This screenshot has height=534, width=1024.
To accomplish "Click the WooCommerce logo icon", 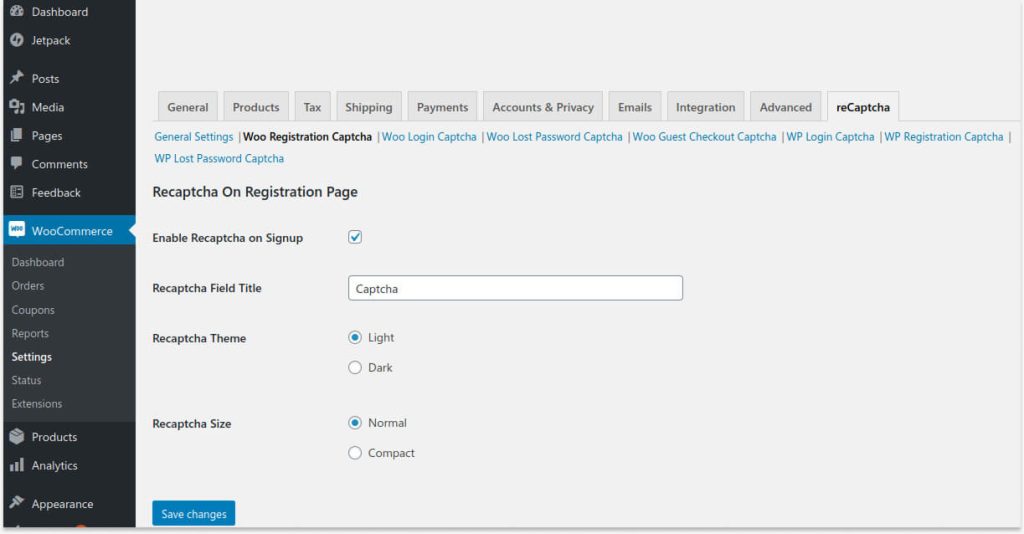I will 17,230.
